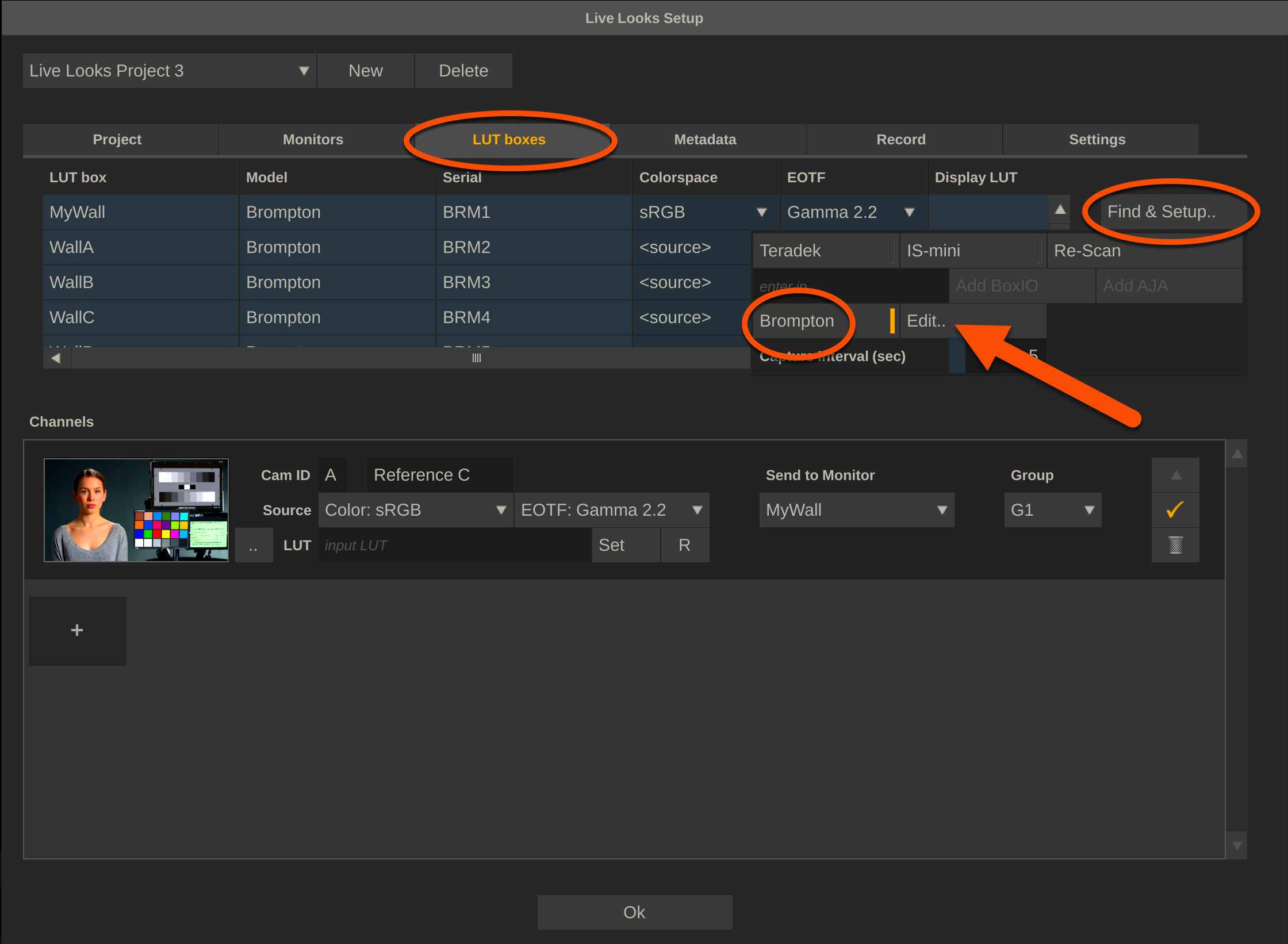Open the Send to Monitor MyWall dropdown
This screenshot has width=1288, height=944.
[856, 510]
